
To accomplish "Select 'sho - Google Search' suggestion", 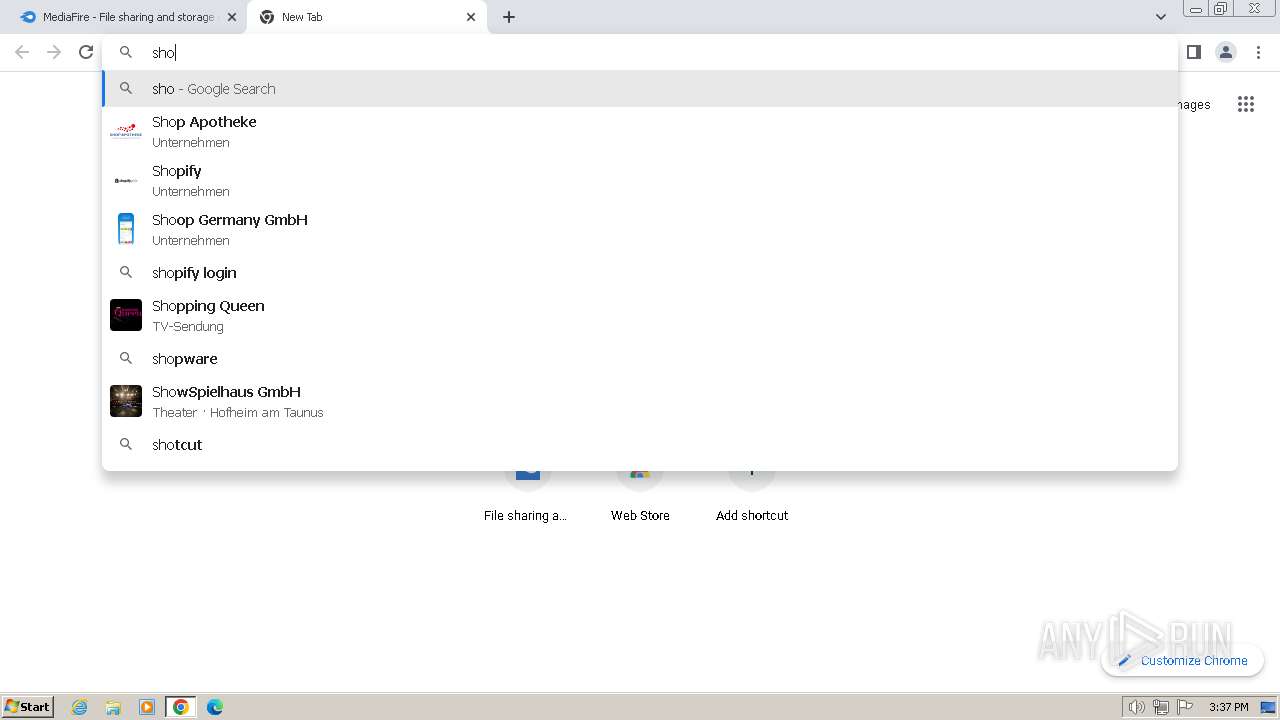I will (x=640, y=89).
